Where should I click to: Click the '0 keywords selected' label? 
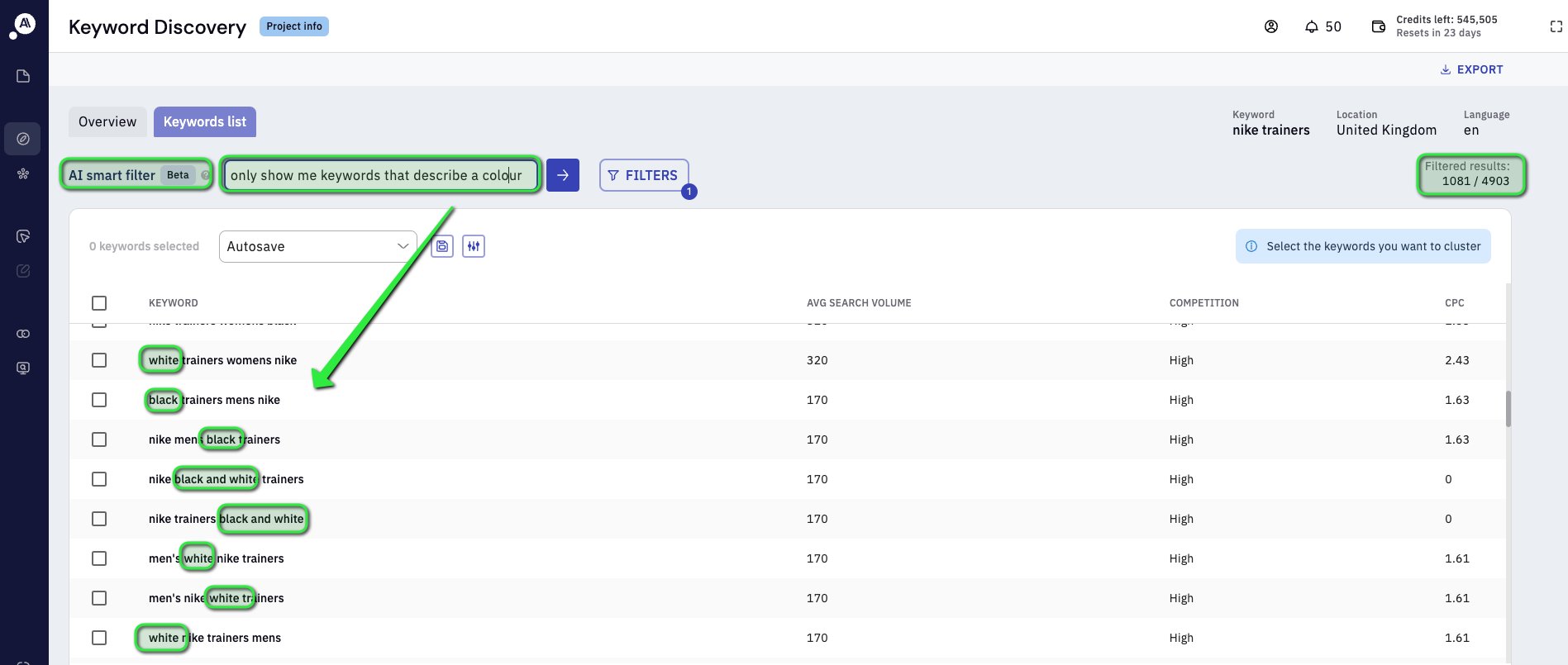point(145,246)
